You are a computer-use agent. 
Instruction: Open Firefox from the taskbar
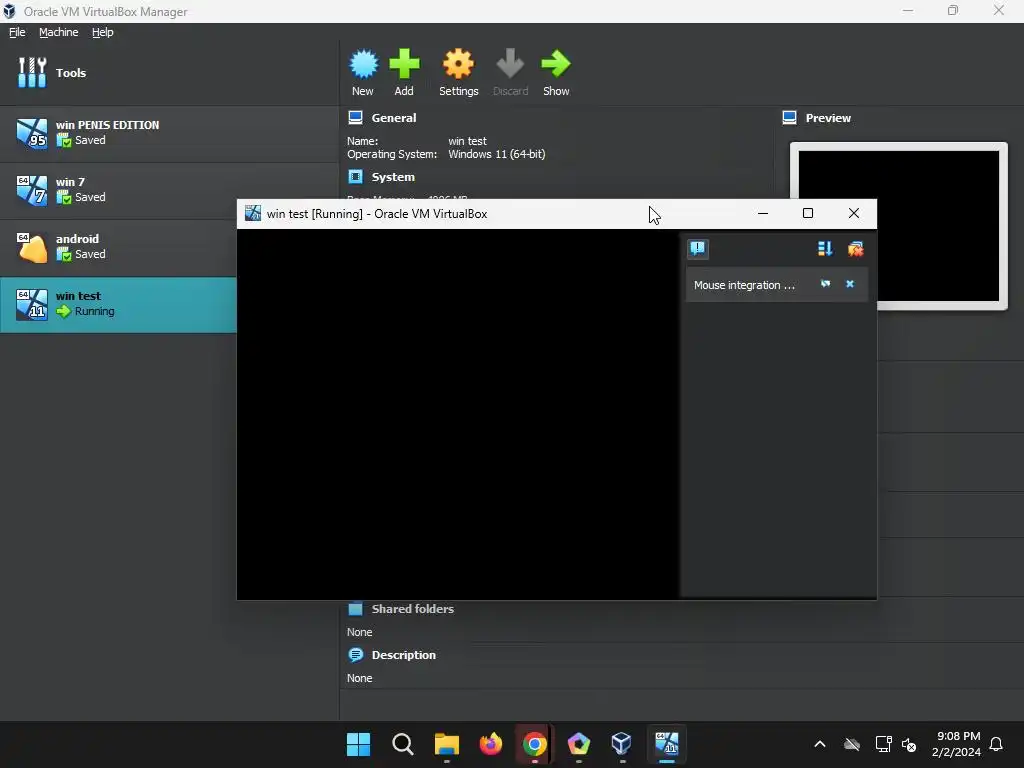[490, 744]
